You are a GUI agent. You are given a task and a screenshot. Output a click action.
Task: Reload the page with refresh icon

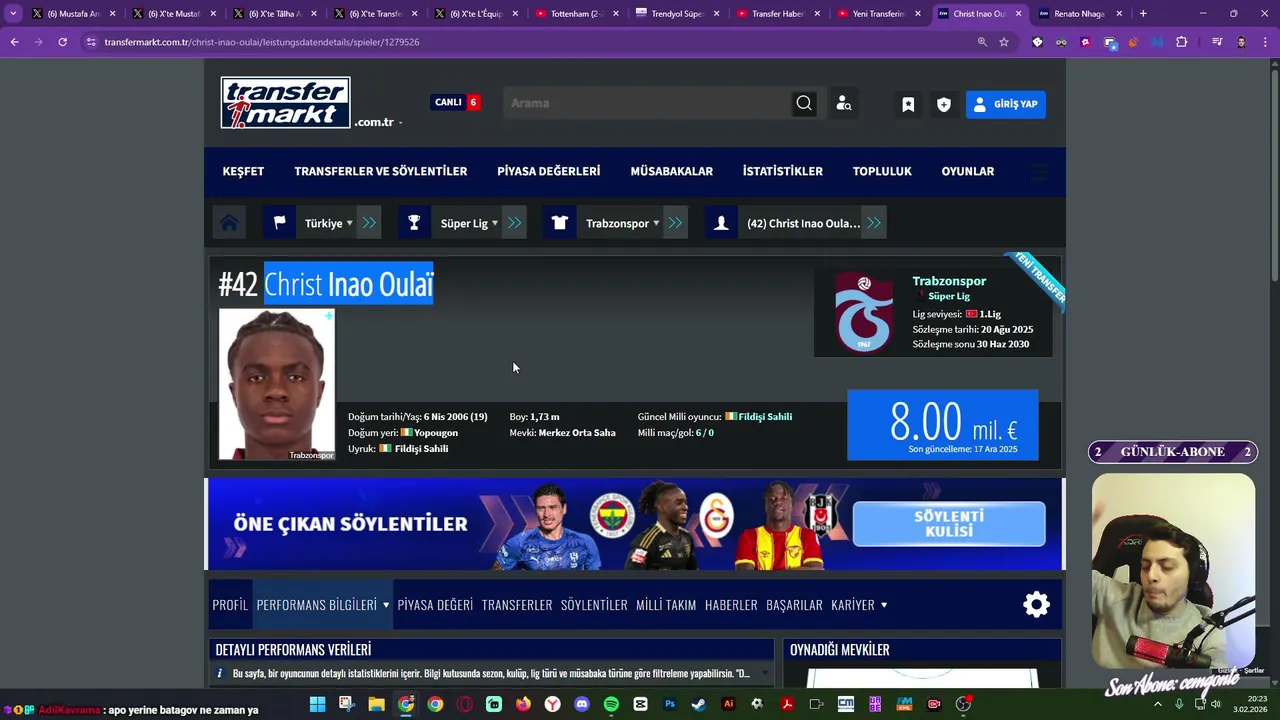pos(62,42)
